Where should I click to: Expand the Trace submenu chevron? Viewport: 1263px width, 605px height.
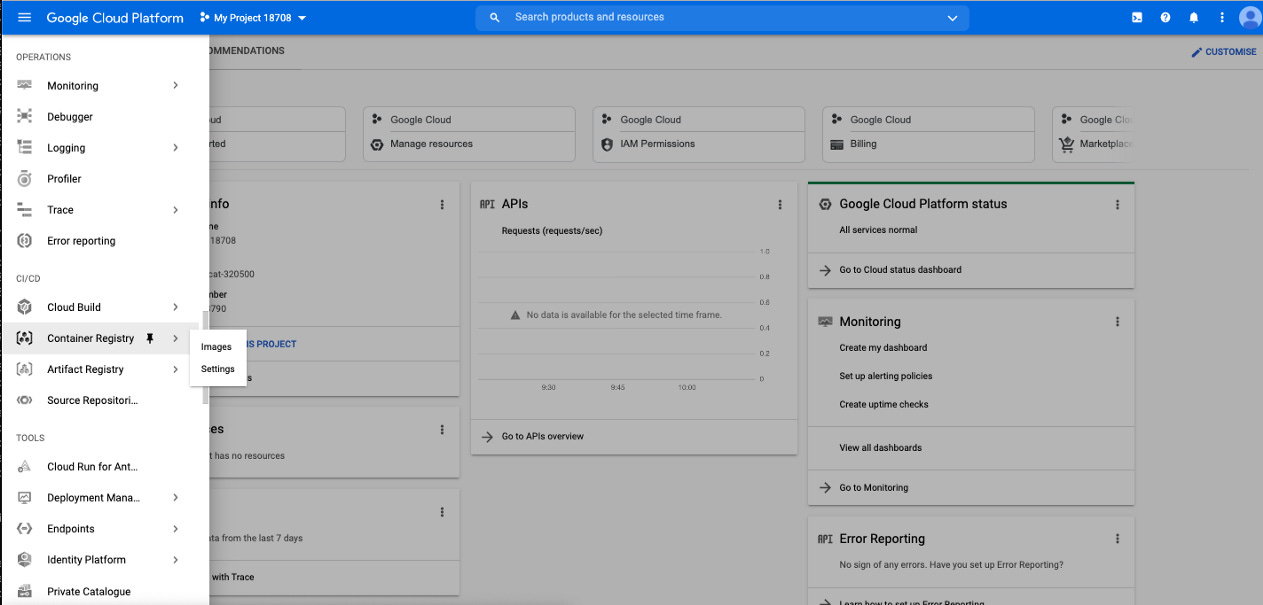coord(175,210)
